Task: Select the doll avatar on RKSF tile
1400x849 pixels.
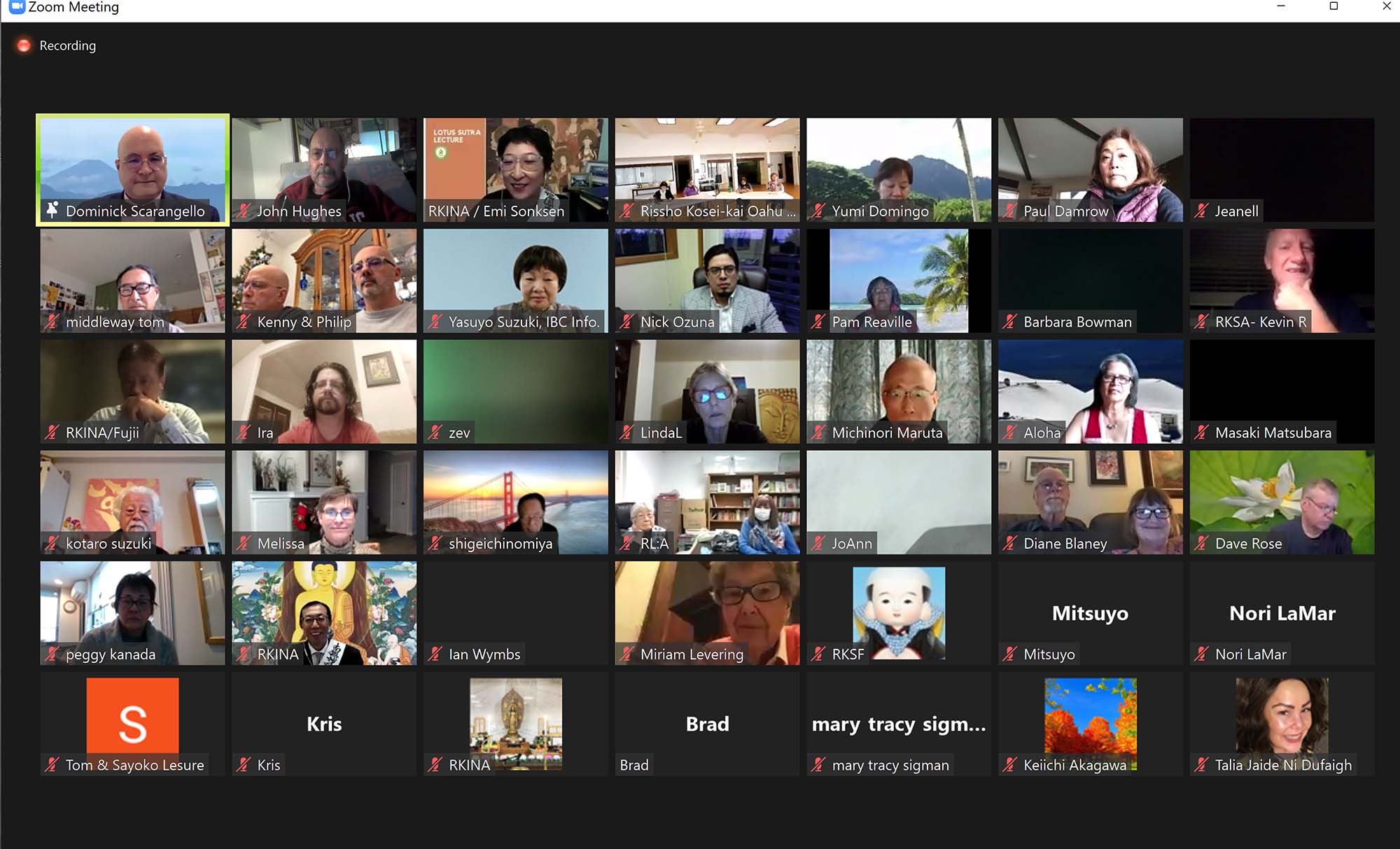Action: point(899,609)
